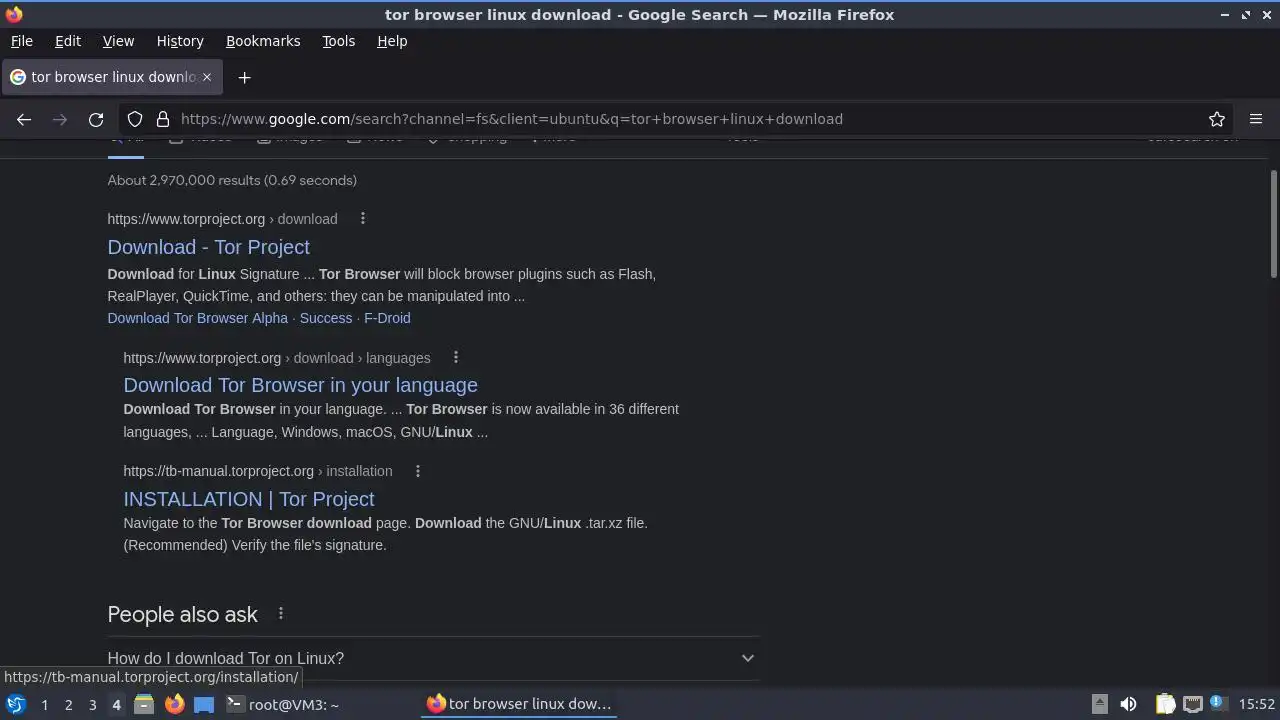
Task: Open the Firefox hamburger application menu
Action: coord(1256,119)
